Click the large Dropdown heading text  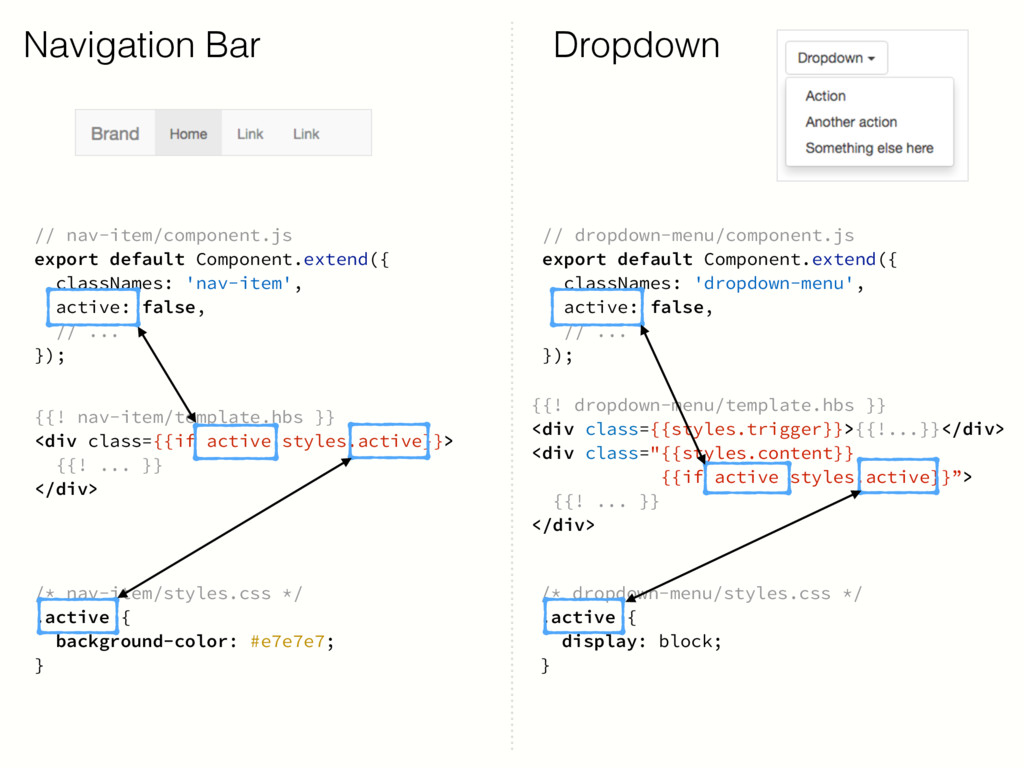point(636,46)
